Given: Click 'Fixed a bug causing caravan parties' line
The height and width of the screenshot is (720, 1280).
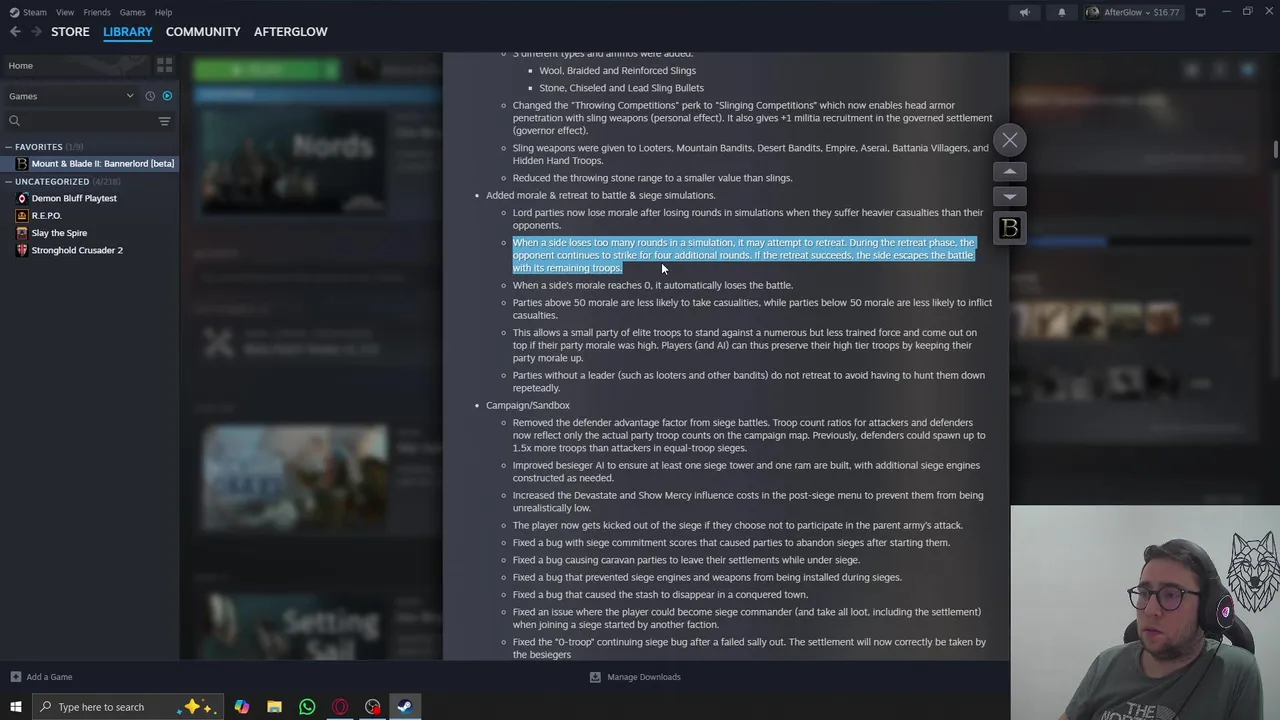Looking at the screenshot, I should tap(686, 560).
